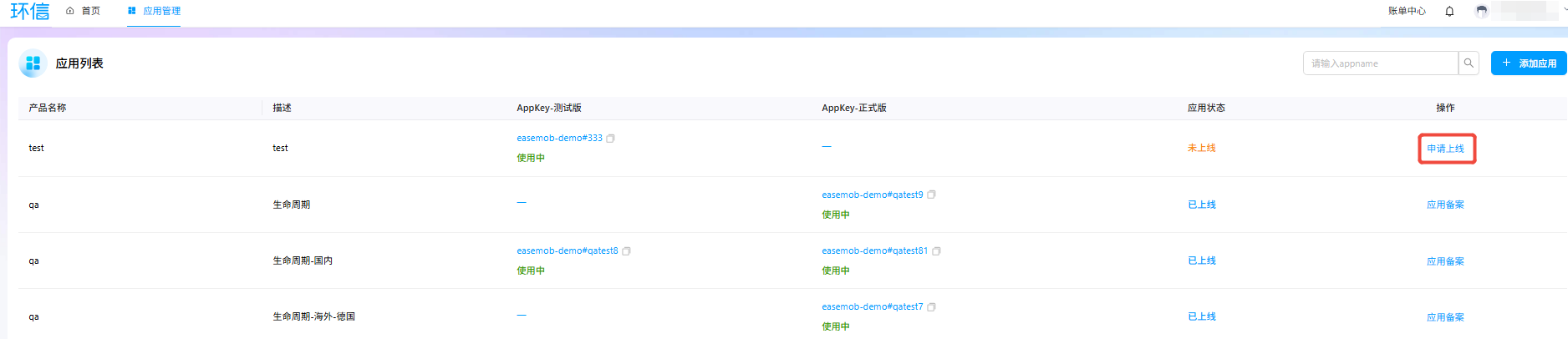Open the user avatar menu
The height and width of the screenshot is (339, 1568).
1482,11
